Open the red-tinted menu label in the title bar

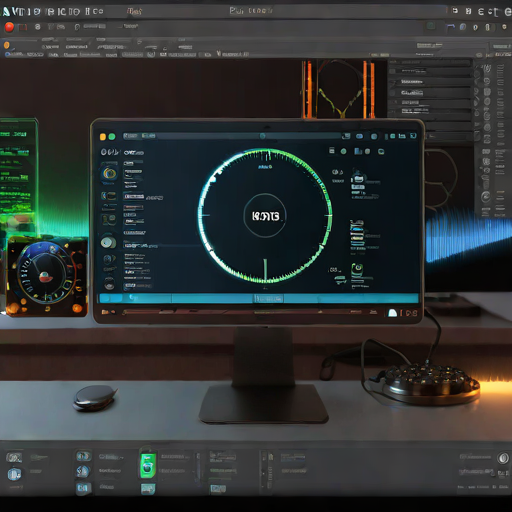tap(134, 12)
